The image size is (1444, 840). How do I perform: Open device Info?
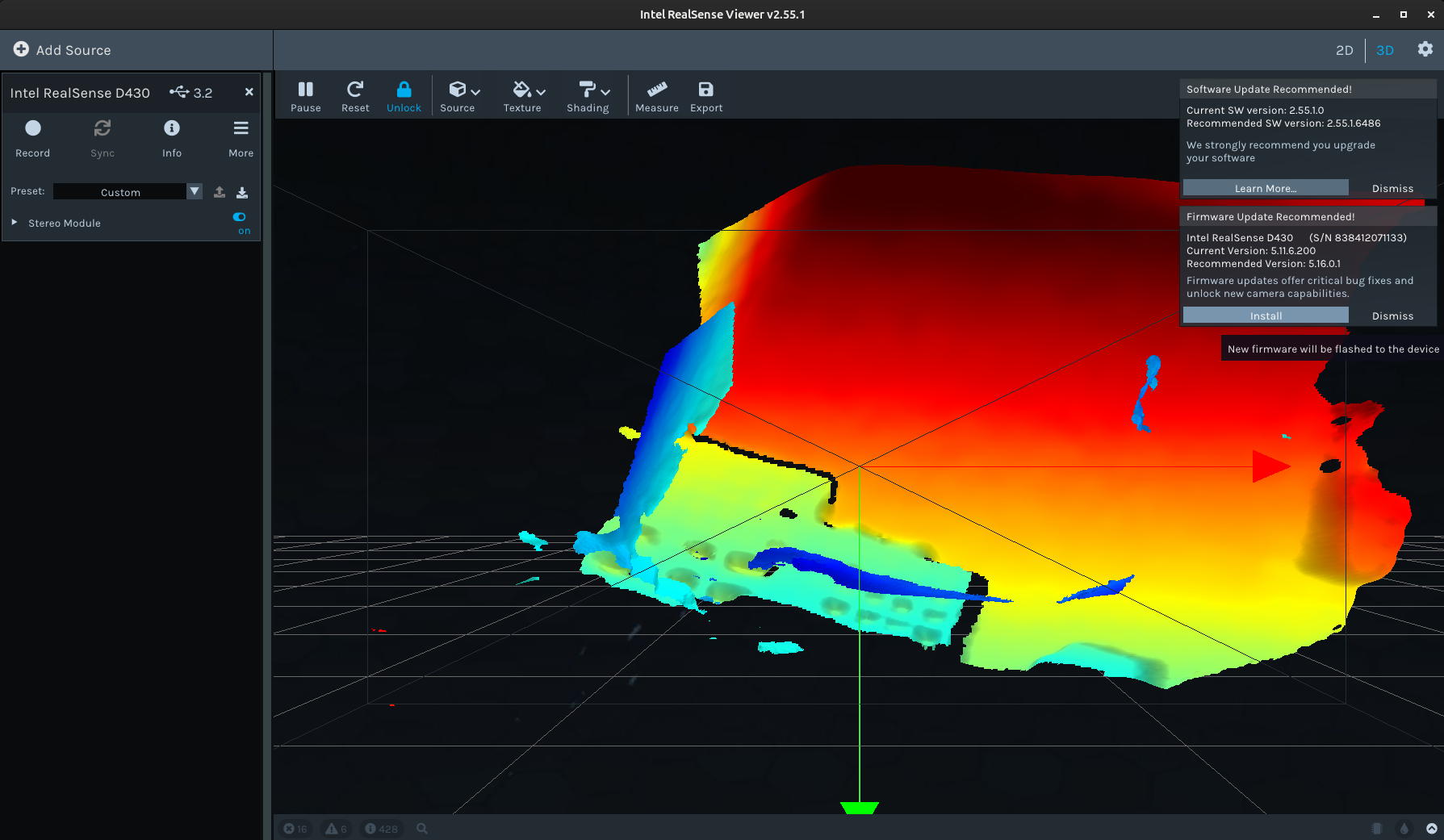pos(171,137)
